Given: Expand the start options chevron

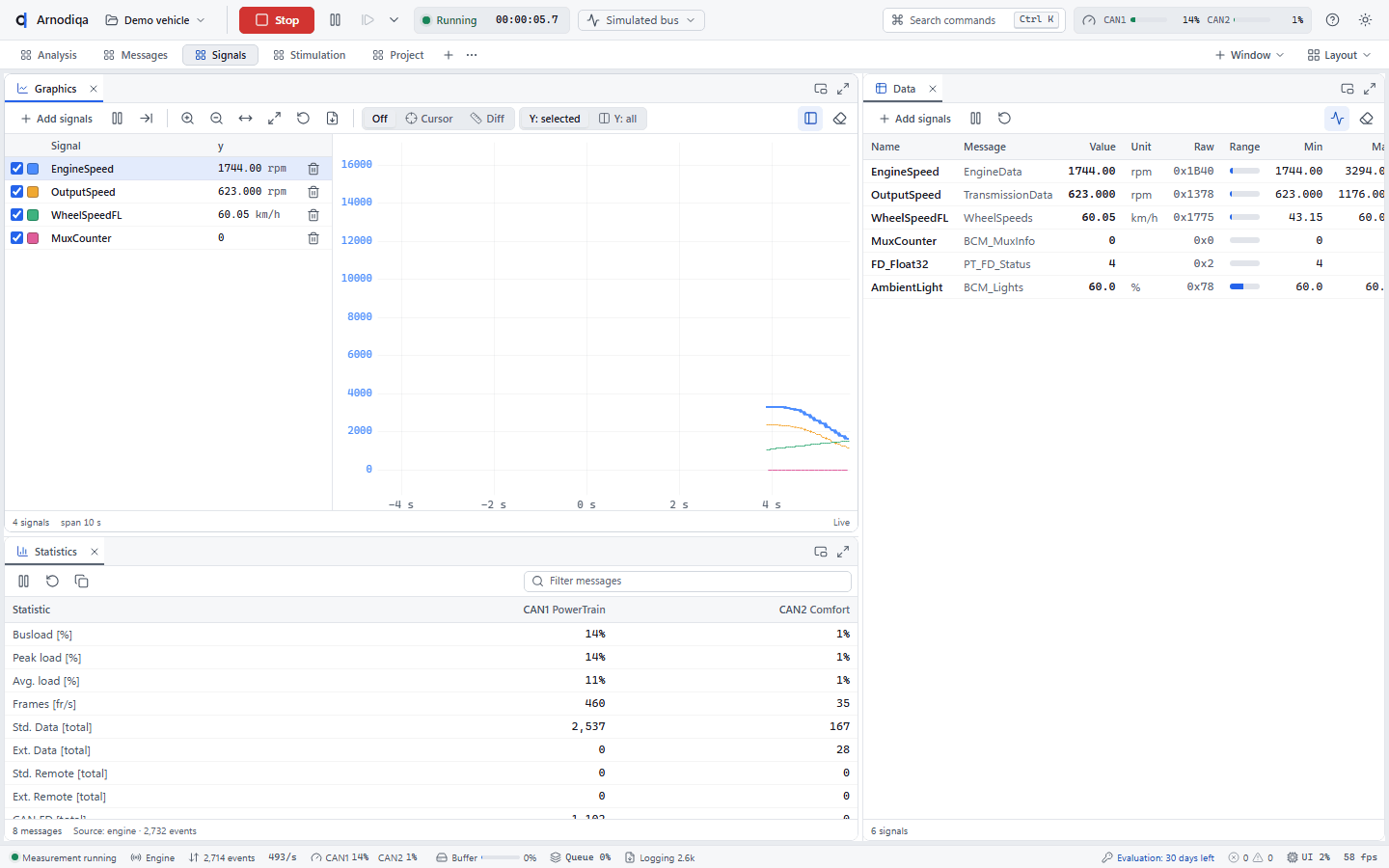Looking at the screenshot, I should pyautogui.click(x=394, y=20).
